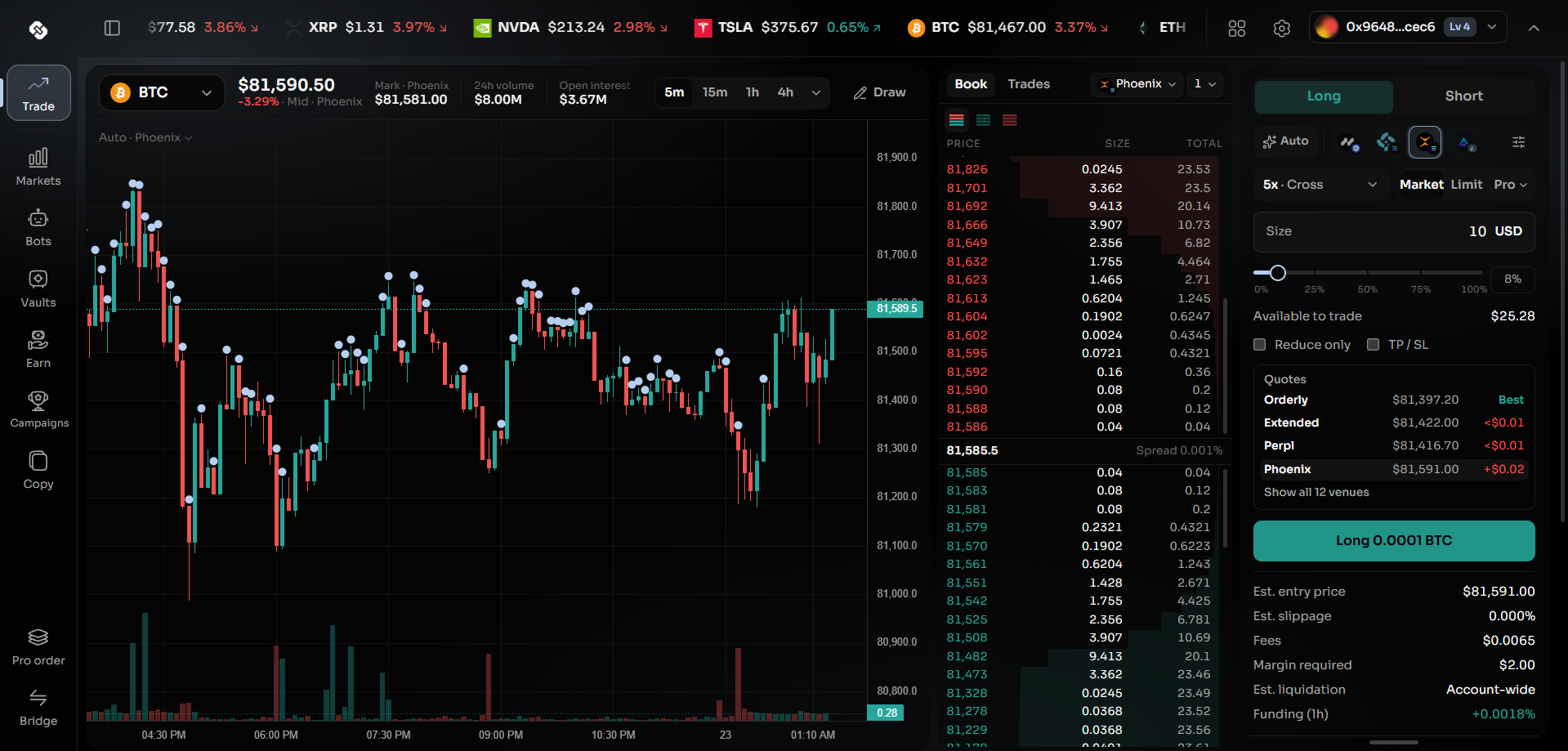Open order routing settings sliders icon
The width and height of the screenshot is (1568, 751).
coord(1519,142)
